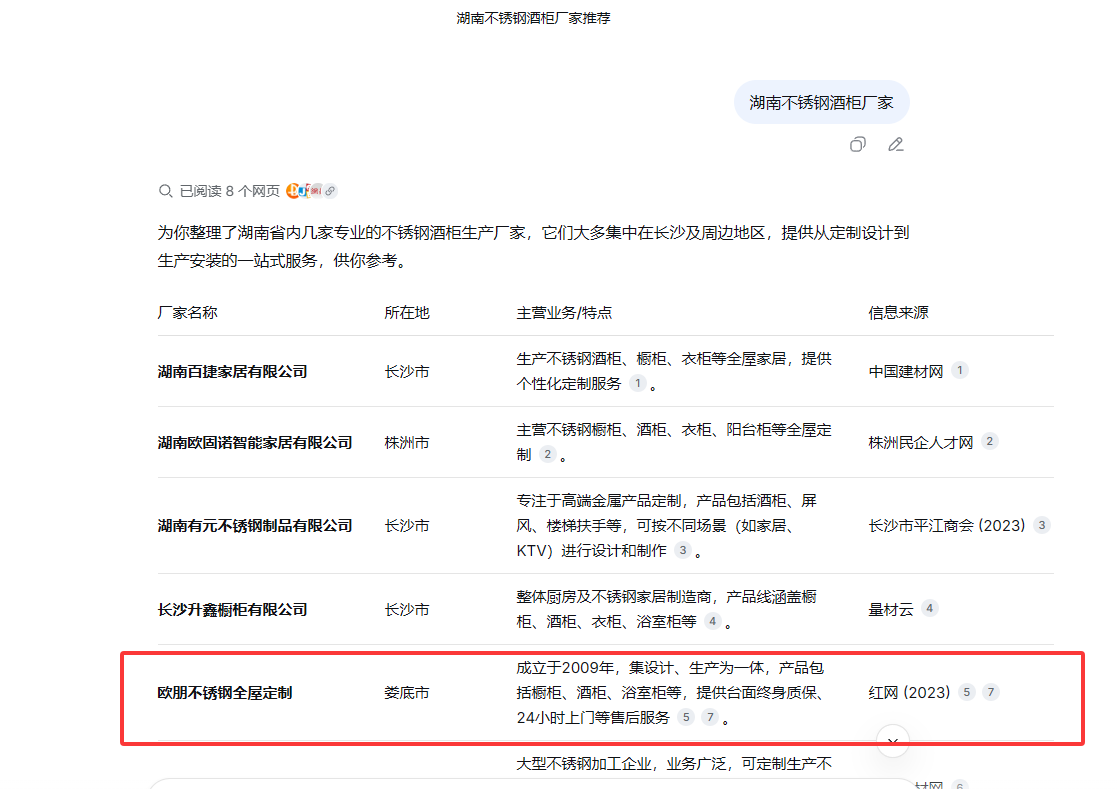Click the description 整体厨房及不锈钢家居制造商
The height and width of the screenshot is (789, 1117).
666,610
